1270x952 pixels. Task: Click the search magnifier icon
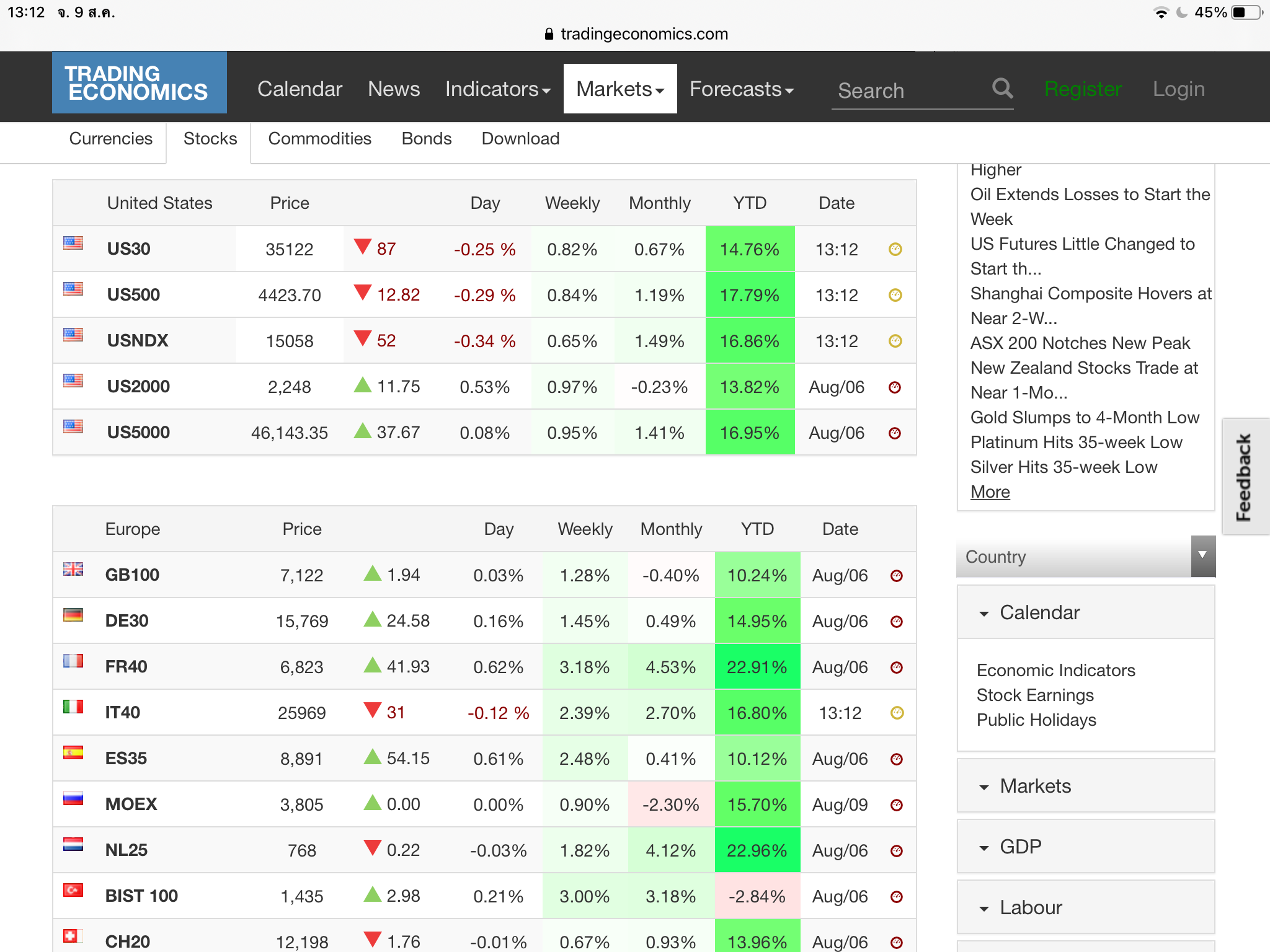coord(1002,89)
